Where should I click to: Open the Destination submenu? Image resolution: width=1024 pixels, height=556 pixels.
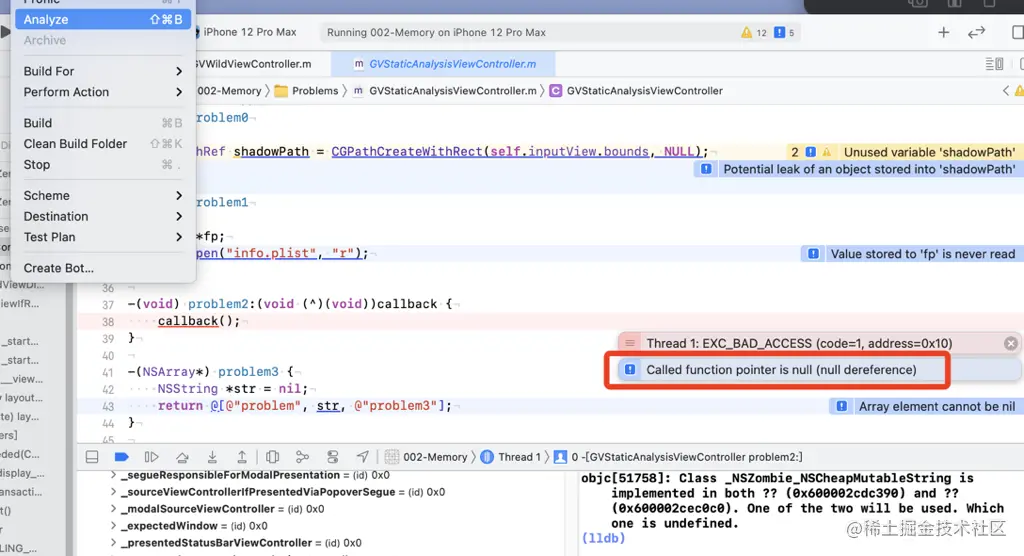103,216
